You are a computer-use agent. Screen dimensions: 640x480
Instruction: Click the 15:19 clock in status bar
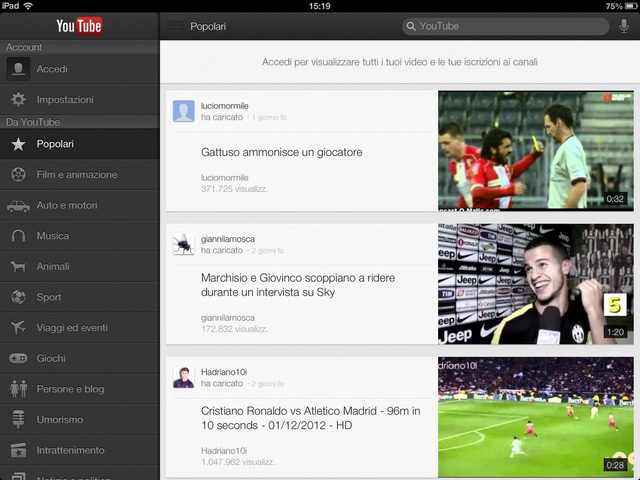point(320,6)
